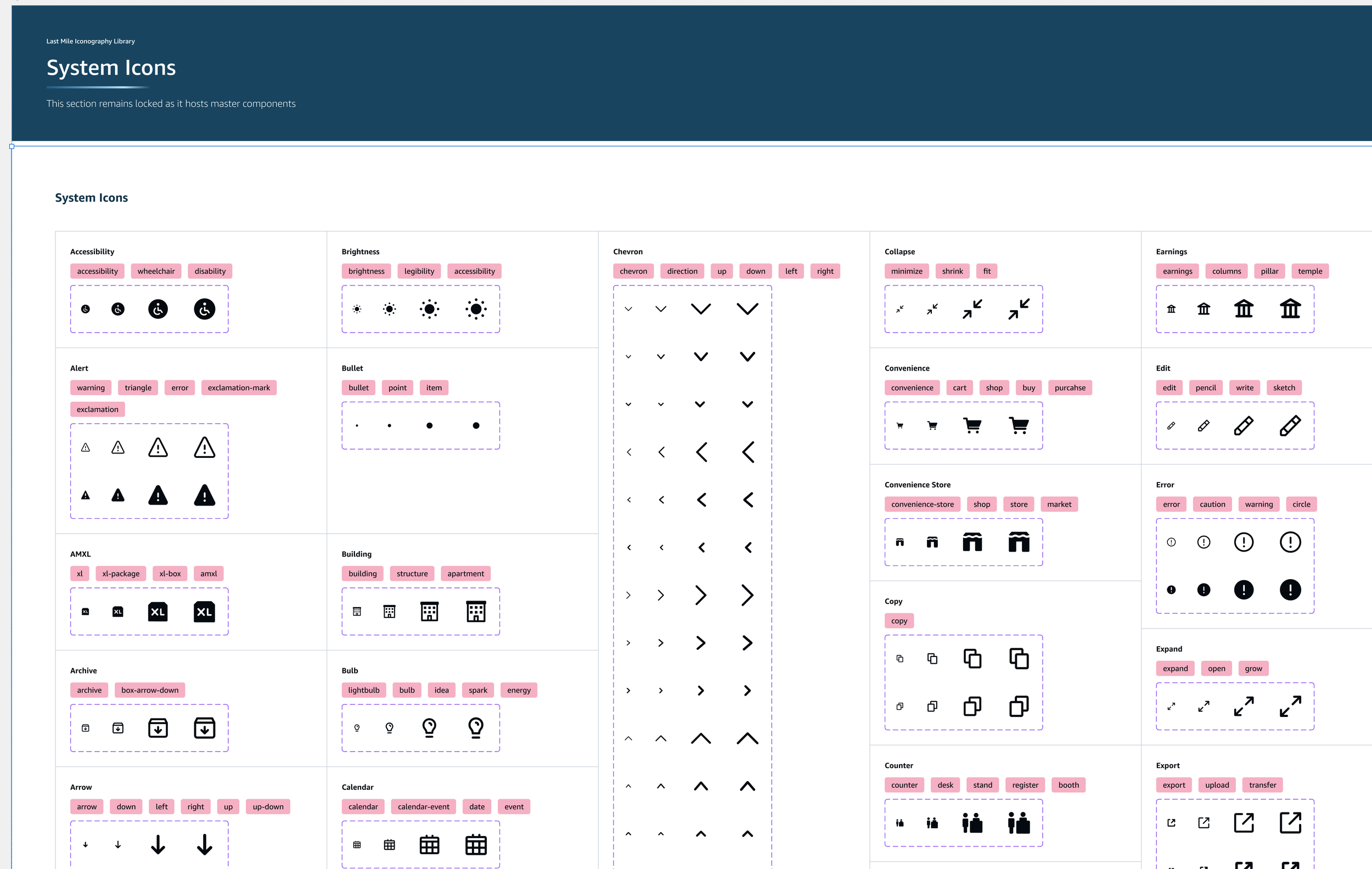Select the largest down arrow icon

tap(205, 844)
